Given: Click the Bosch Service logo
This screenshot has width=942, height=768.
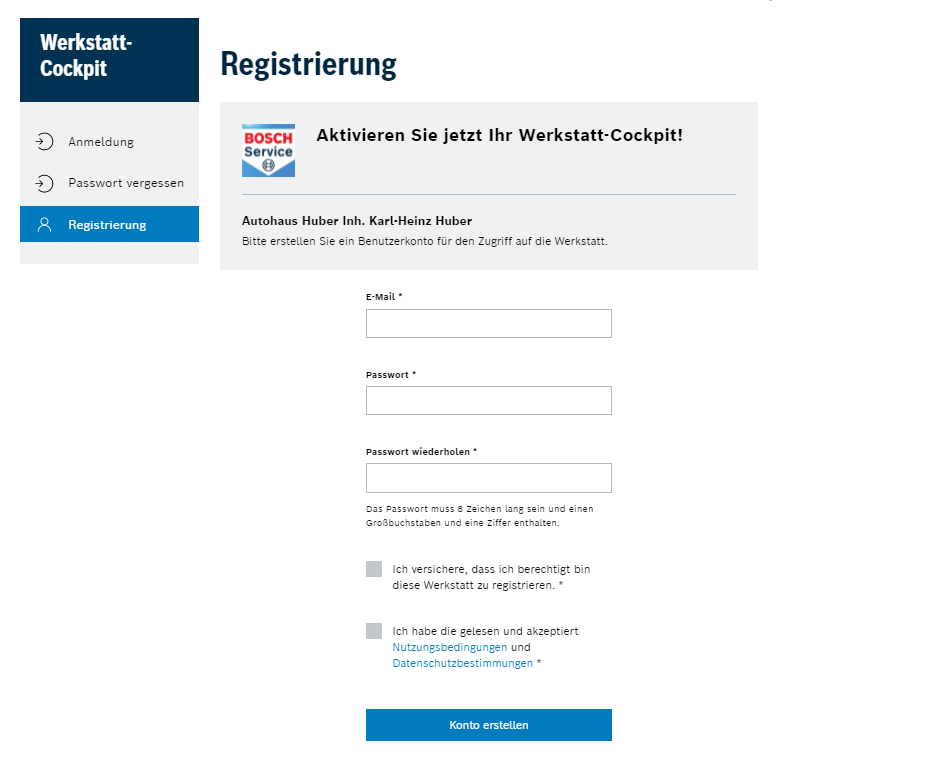Looking at the screenshot, I should pos(268,150).
